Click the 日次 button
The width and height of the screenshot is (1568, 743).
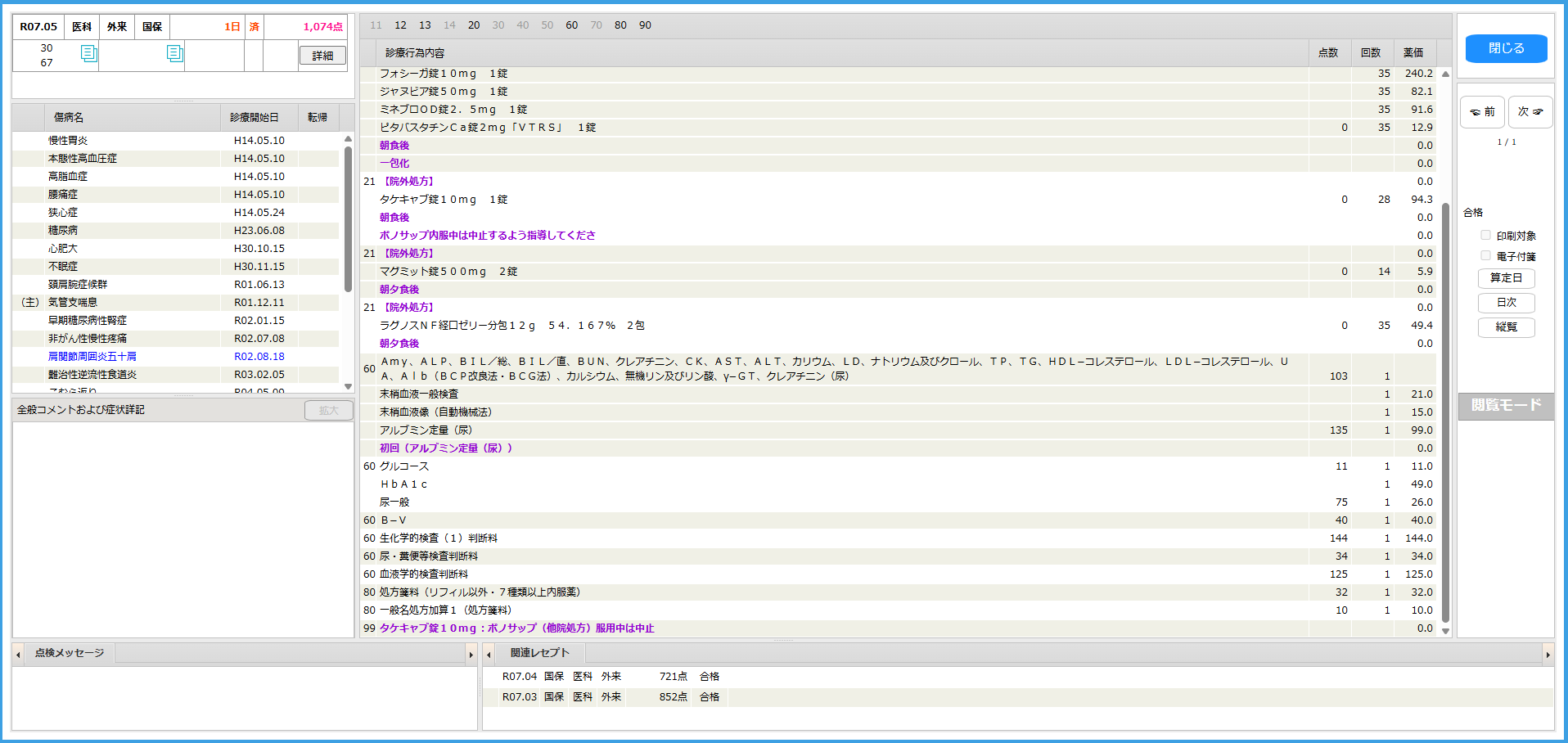tap(1506, 303)
